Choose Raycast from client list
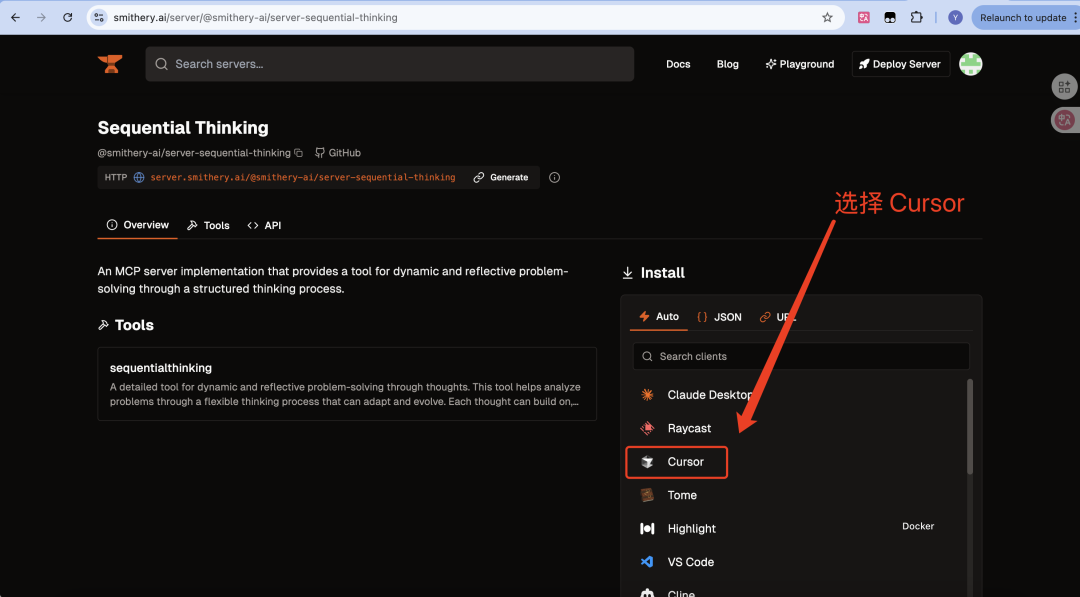The image size is (1080, 597). (688, 428)
